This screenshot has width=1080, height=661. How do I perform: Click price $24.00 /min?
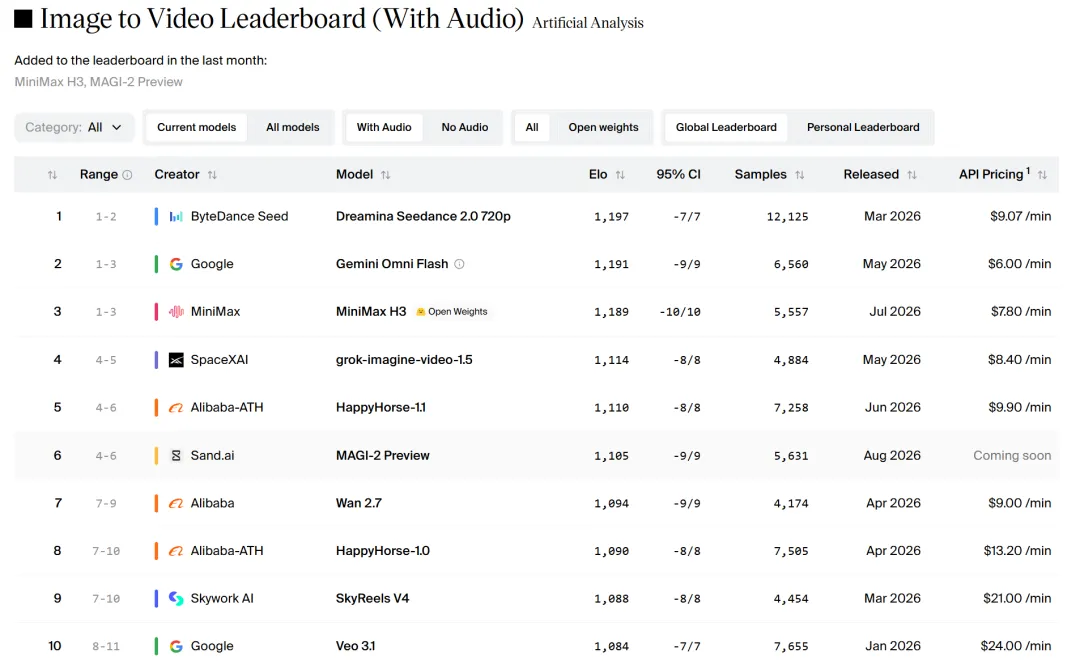pyautogui.click(x=1016, y=647)
